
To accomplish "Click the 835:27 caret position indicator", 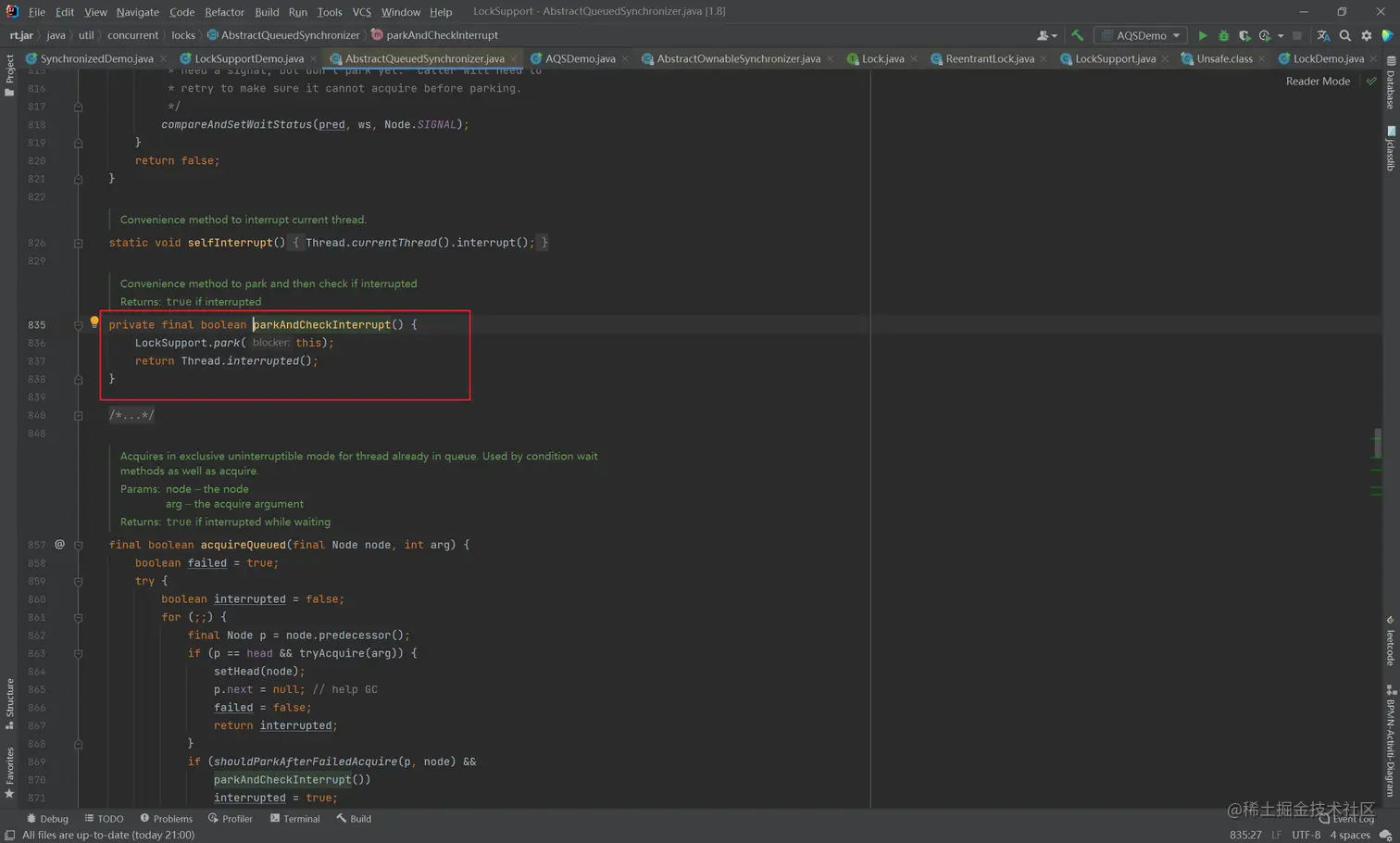I will click(x=1245, y=835).
